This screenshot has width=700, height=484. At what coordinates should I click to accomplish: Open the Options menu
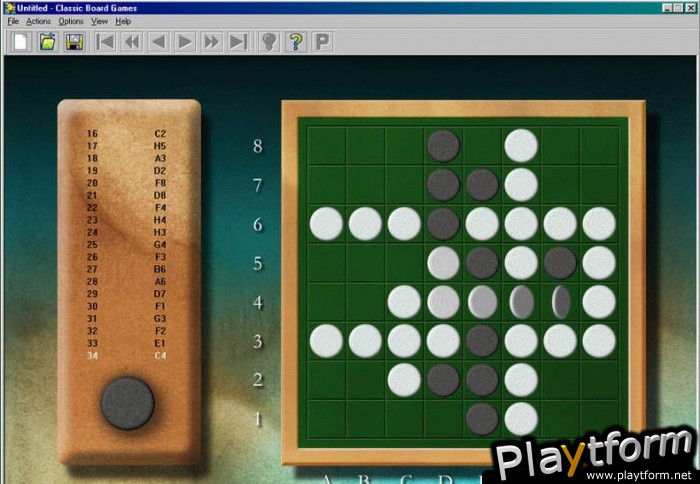[x=71, y=21]
